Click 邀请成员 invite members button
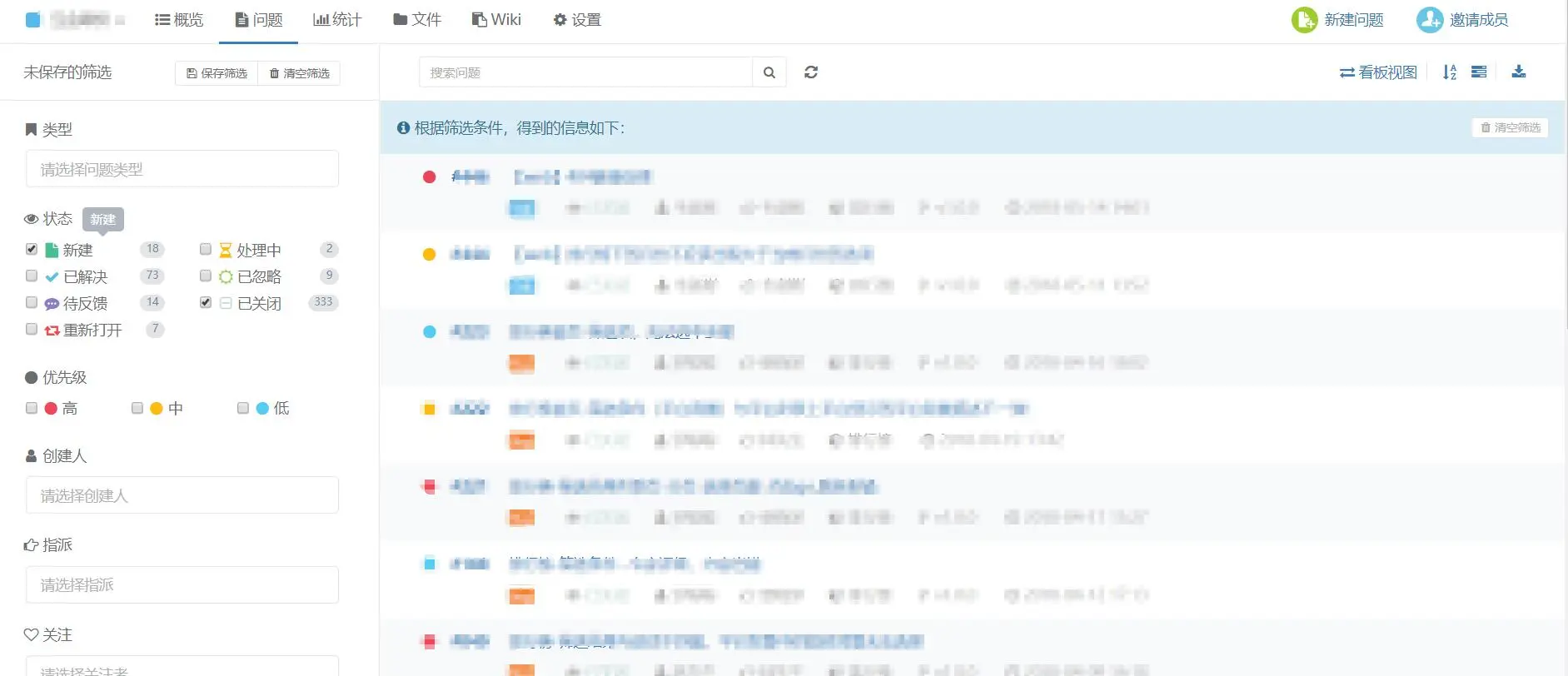The height and width of the screenshot is (676, 1568). coord(1462,20)
